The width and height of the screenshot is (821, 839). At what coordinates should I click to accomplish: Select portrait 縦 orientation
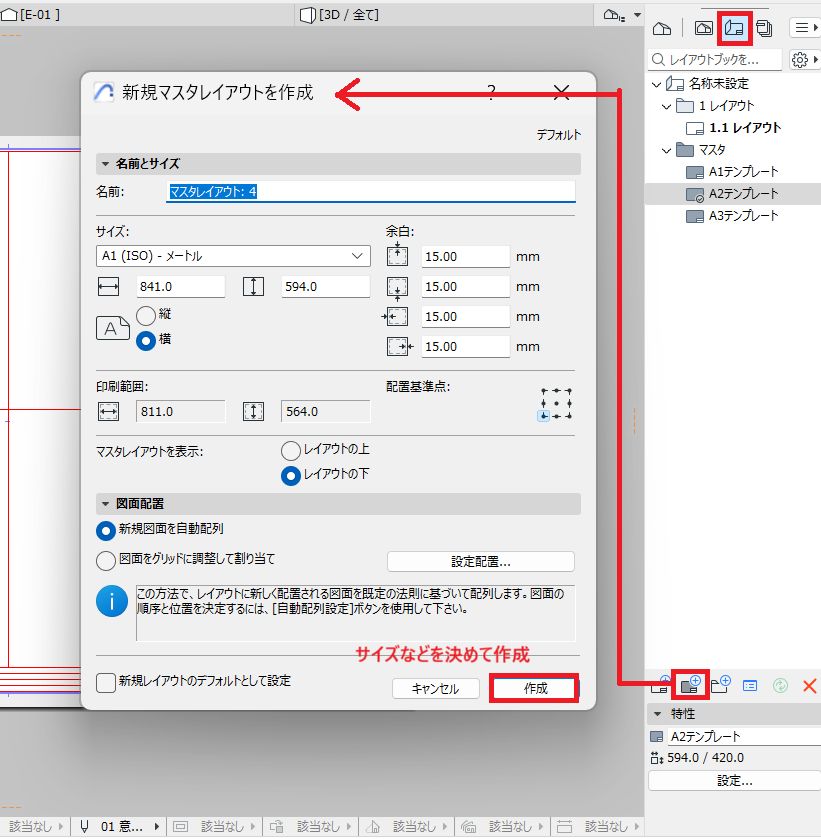[x=146, y=316]
